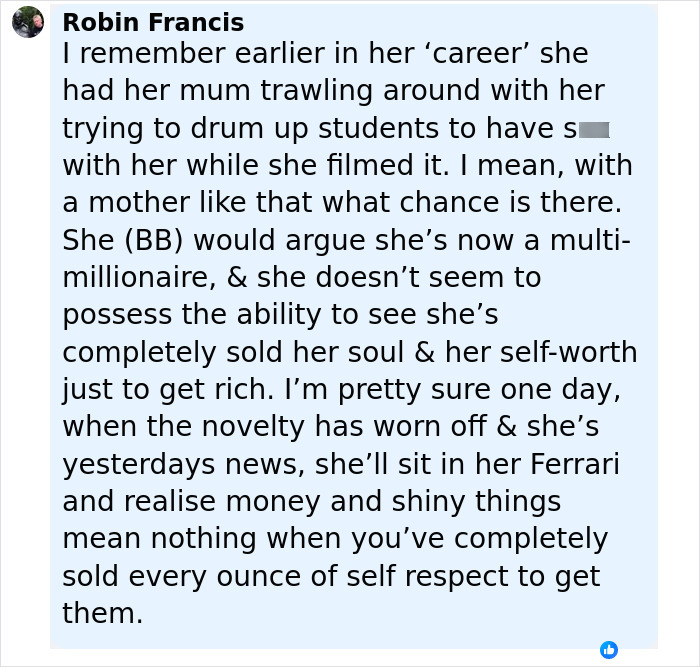The image size is (700, 667).
Task: Click the grey censored block after 'have s'
Action: [x=594, y=130]
